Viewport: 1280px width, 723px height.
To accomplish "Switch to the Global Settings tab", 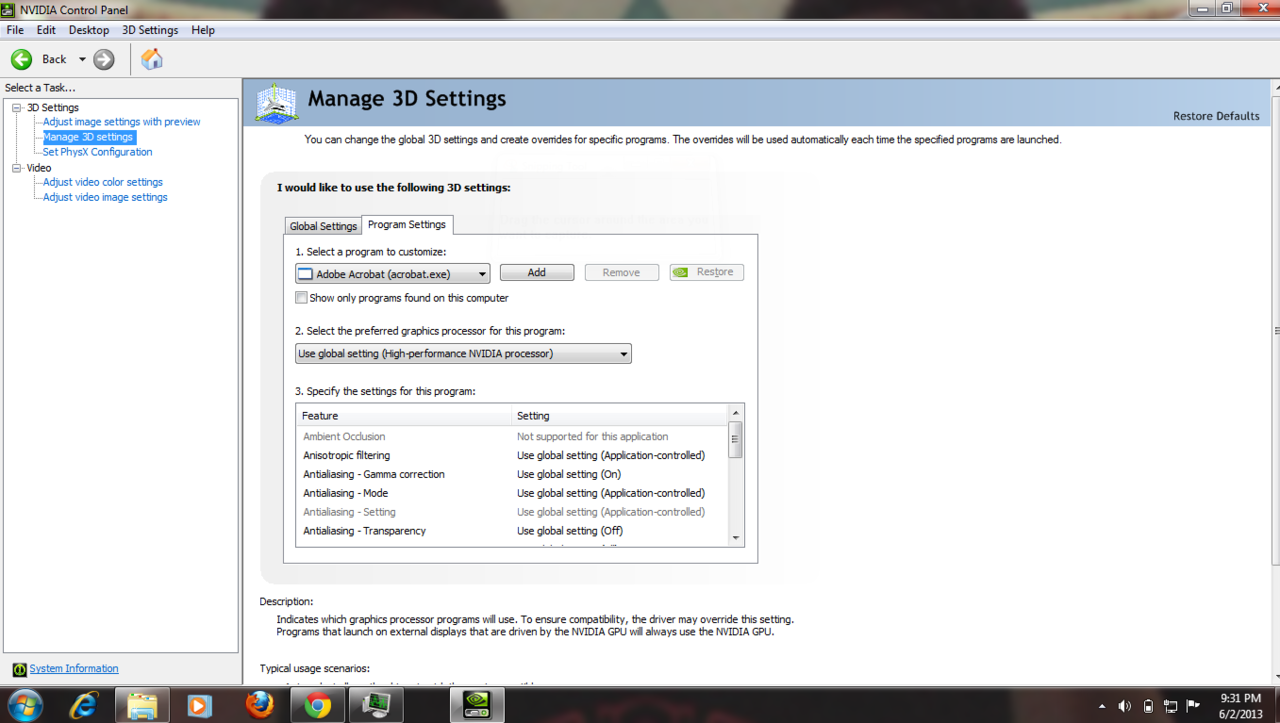I will 323,226.
